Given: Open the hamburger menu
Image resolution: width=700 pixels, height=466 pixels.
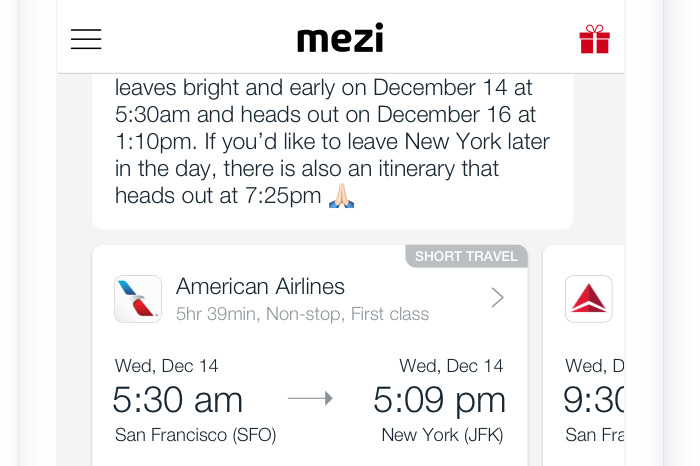Looking at the screenshot, I should [86, 39].
